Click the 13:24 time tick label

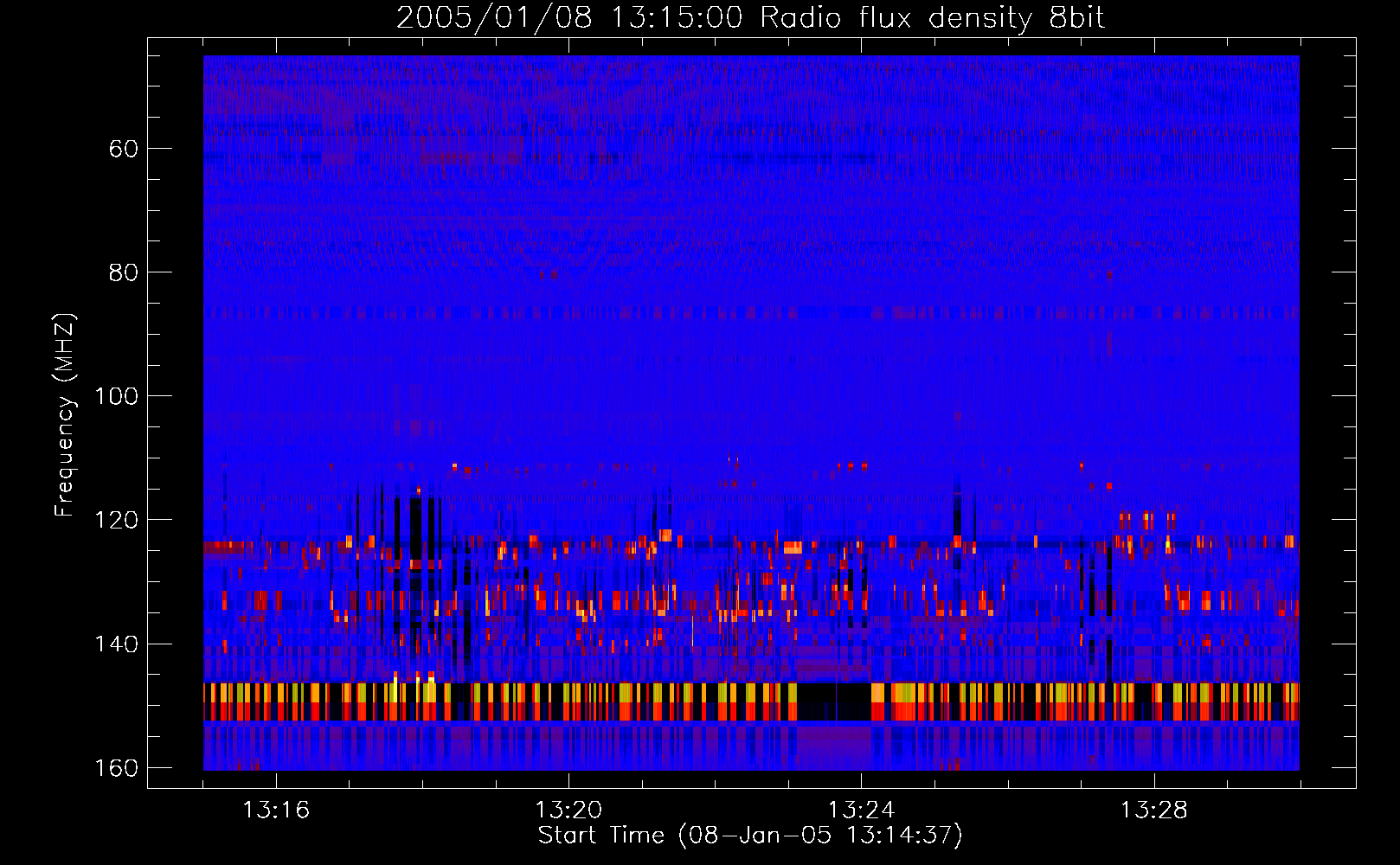[862, 811]
